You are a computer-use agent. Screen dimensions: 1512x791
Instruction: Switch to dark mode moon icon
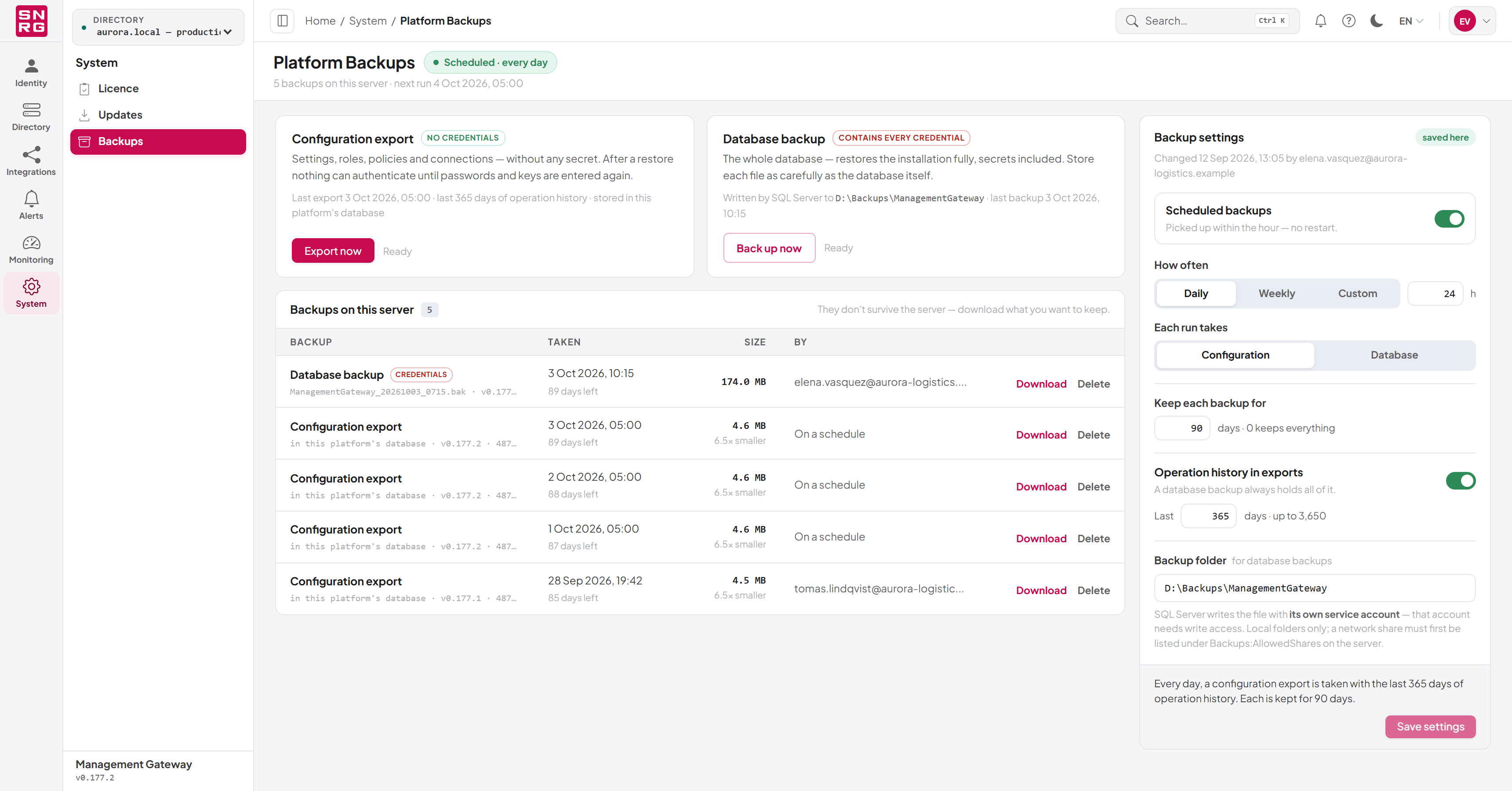pyautogui.click(x=1377, y=21)
